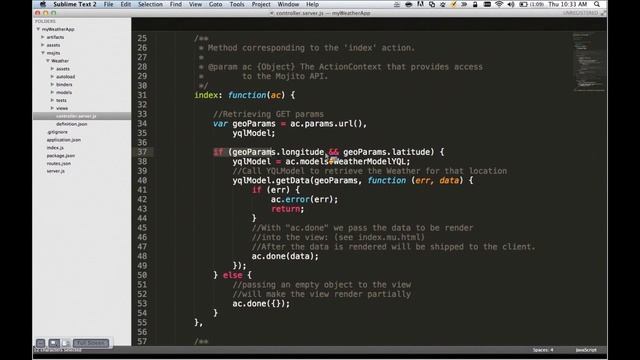This screenshot has width=640, height=360.
Task: Expand the autoload folder
Action: (52, 77)
